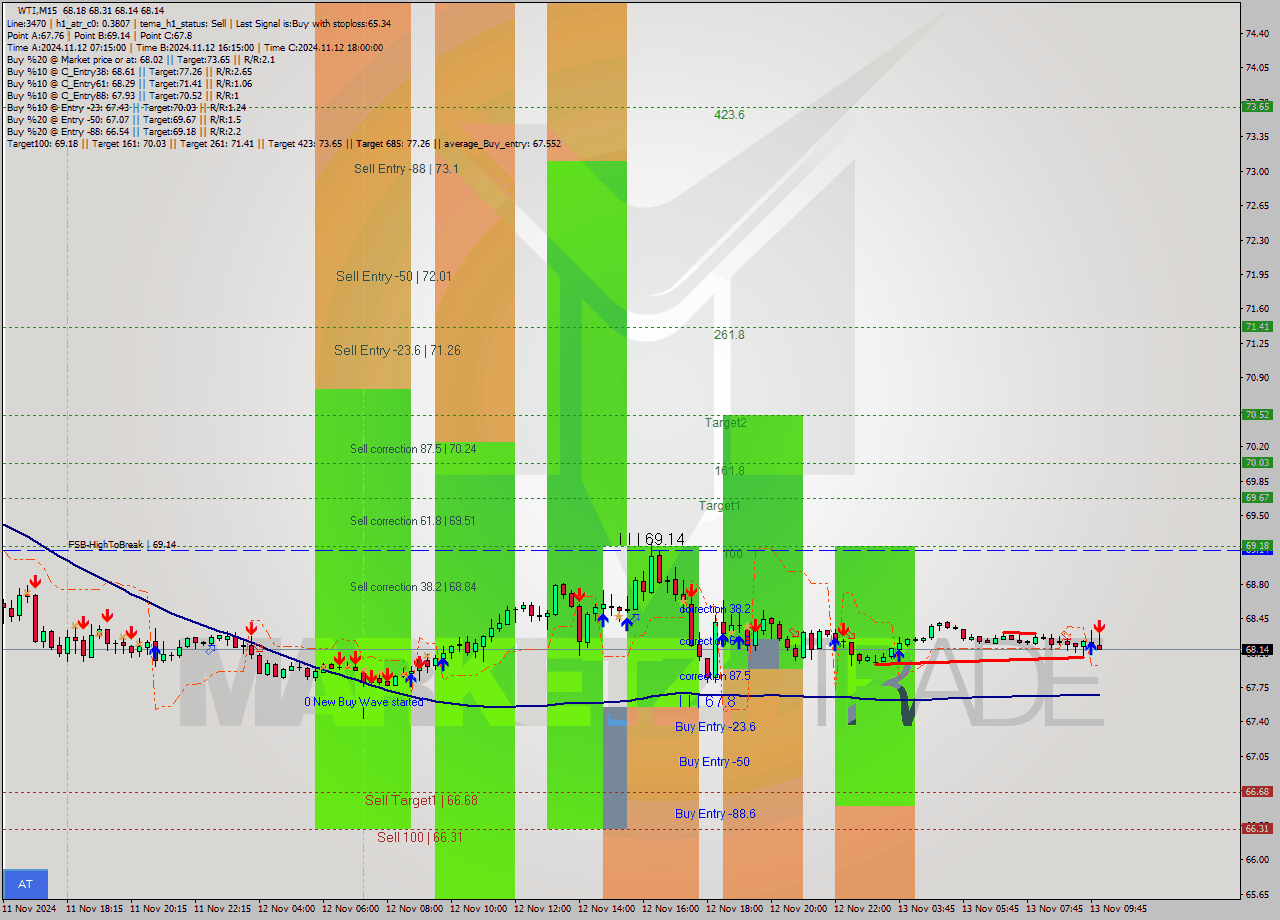Image resolution: width=1280 pixels, height=920 pixels.
Task: Click the '13 Nov 09:45' time axis label
Action: click(x=1119, y=909)
